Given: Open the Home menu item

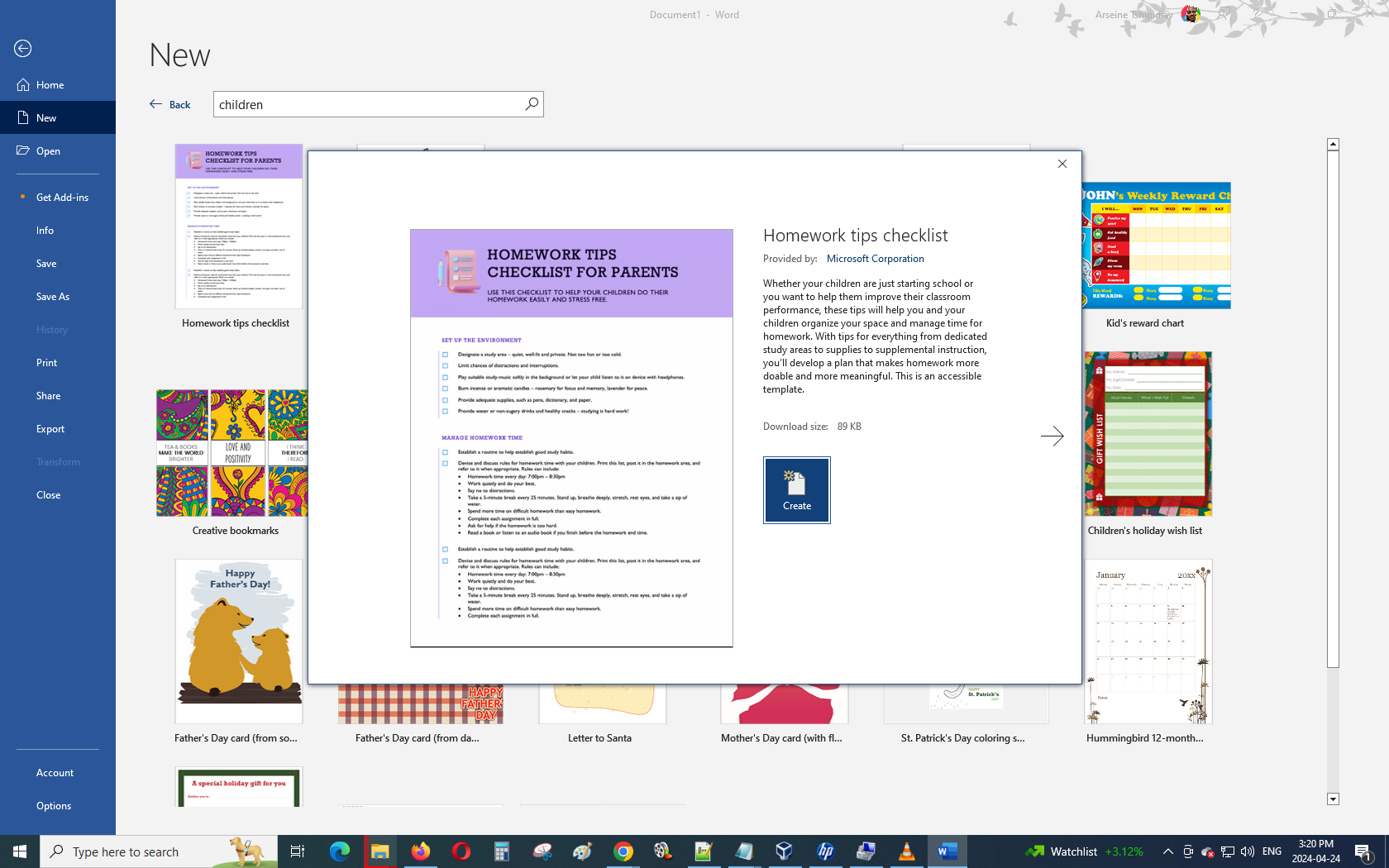Looking at the screenshot, I should [50, 84].
